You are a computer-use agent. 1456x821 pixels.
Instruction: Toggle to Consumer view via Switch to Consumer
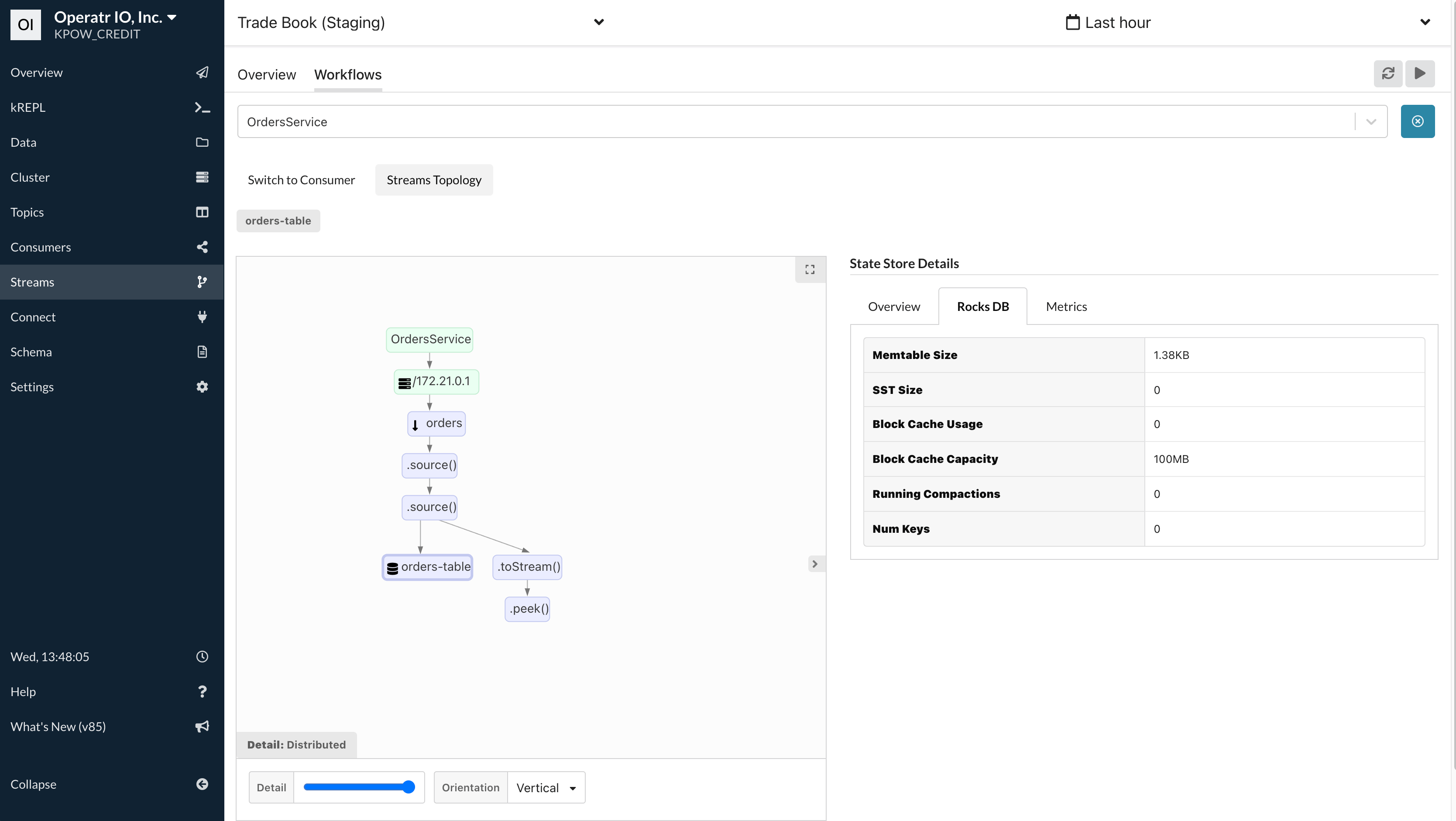[301, 180]
